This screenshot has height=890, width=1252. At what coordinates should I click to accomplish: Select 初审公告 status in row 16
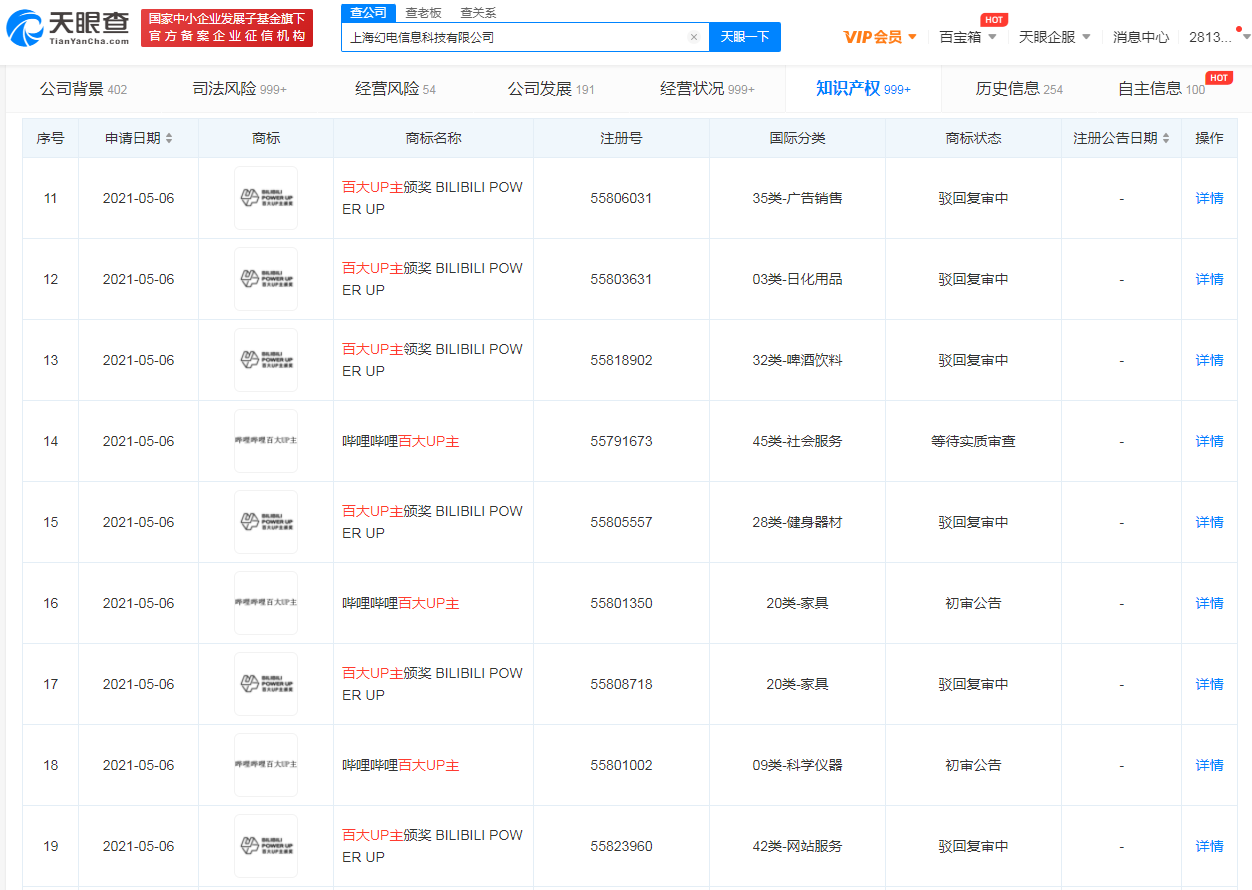(973, 603)
